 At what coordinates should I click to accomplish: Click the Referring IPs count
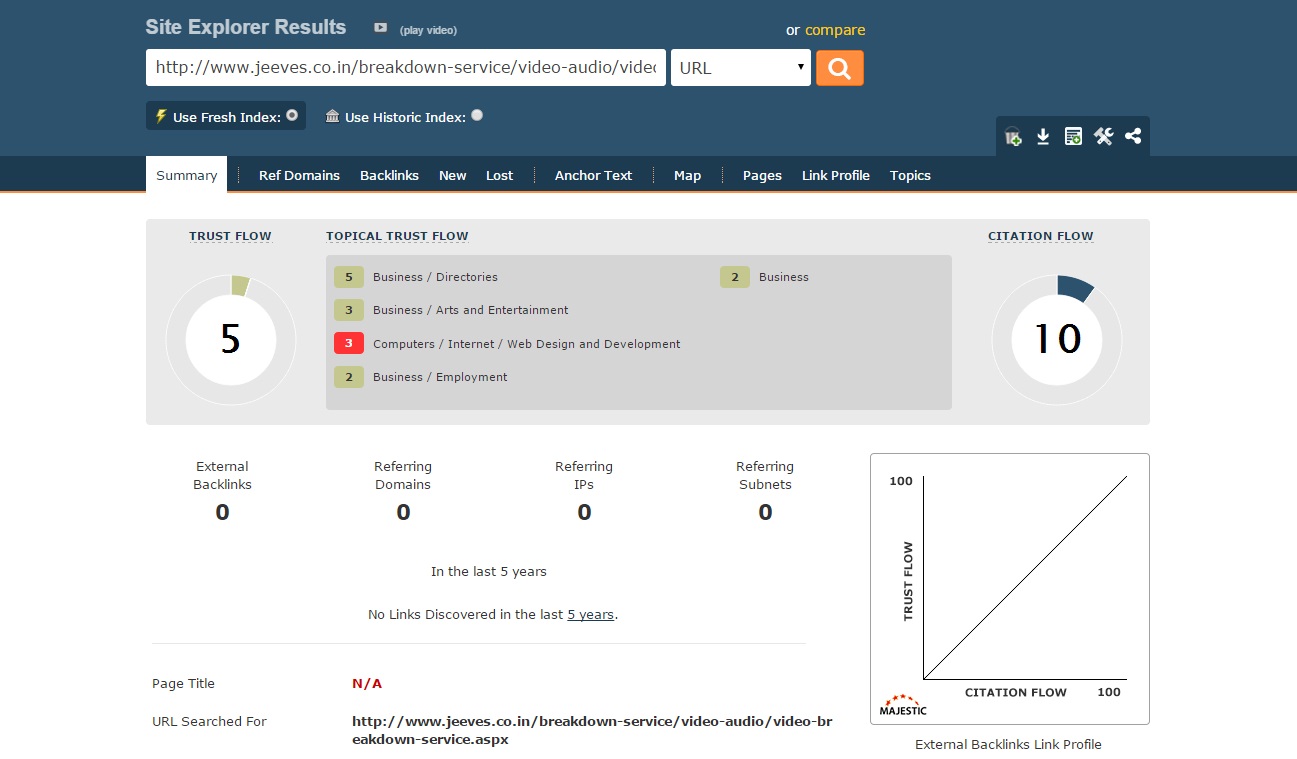(x=584, y=512)
